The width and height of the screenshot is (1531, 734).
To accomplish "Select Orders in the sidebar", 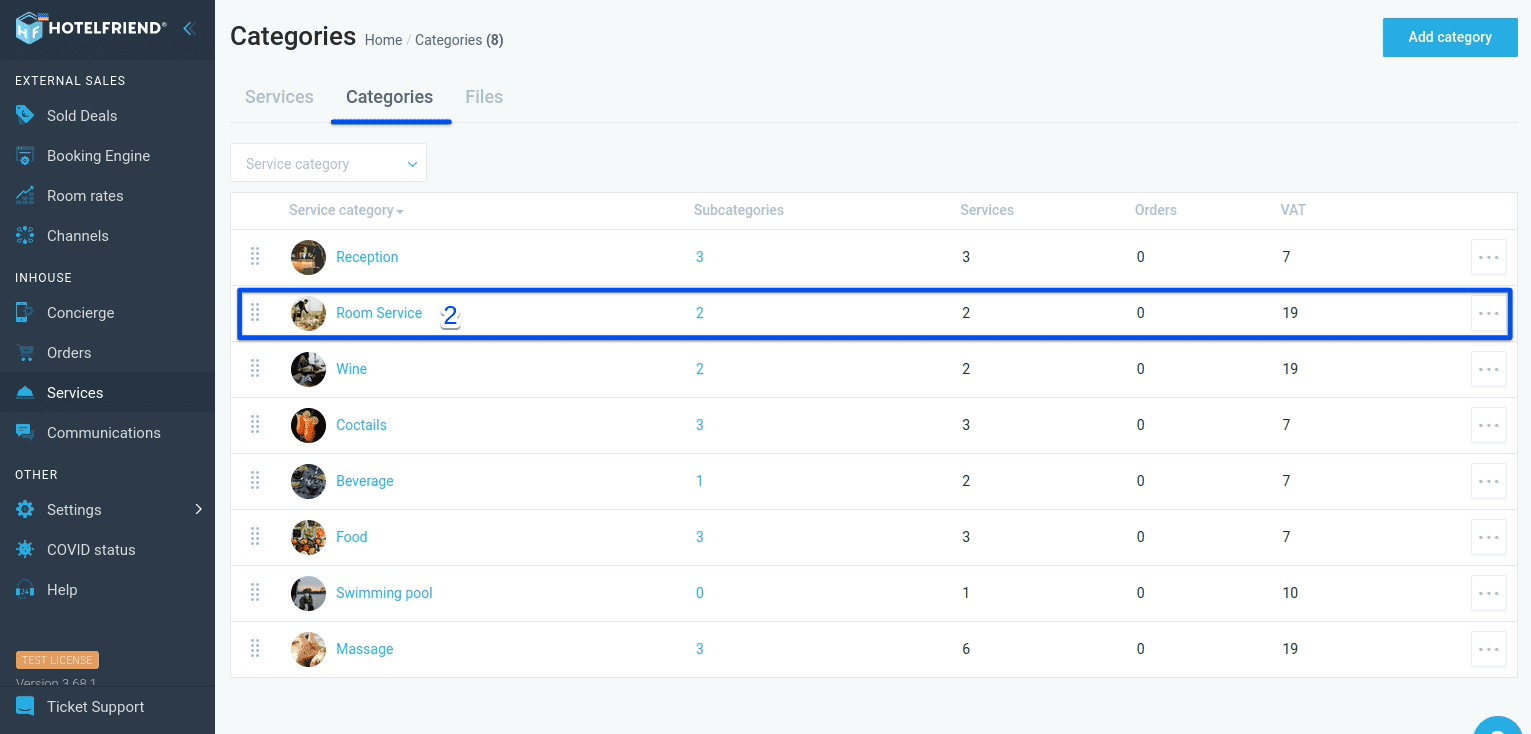I will pos(69,352).
